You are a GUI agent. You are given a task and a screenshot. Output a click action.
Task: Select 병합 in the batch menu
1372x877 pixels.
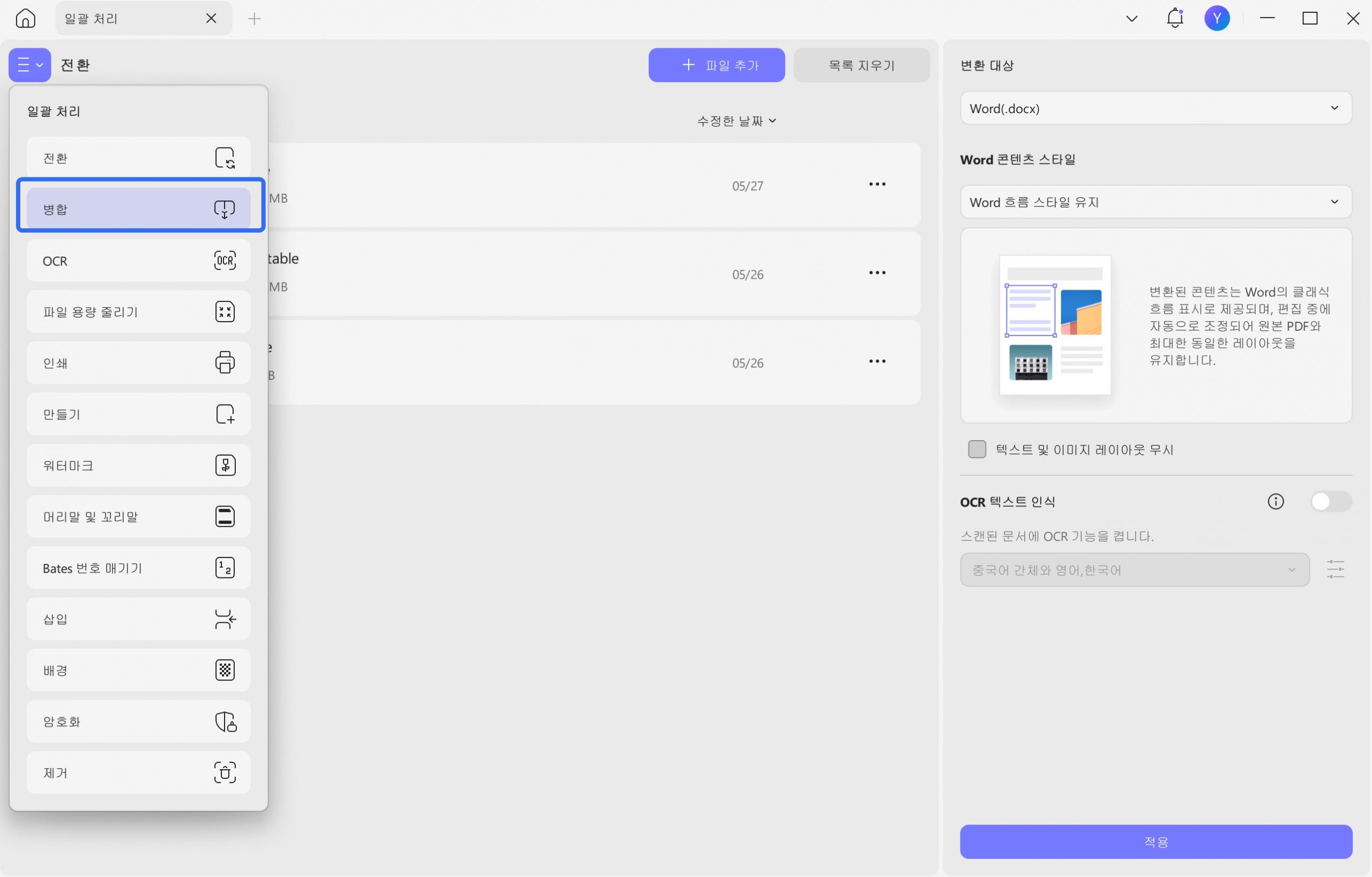[x=138, y=209]
